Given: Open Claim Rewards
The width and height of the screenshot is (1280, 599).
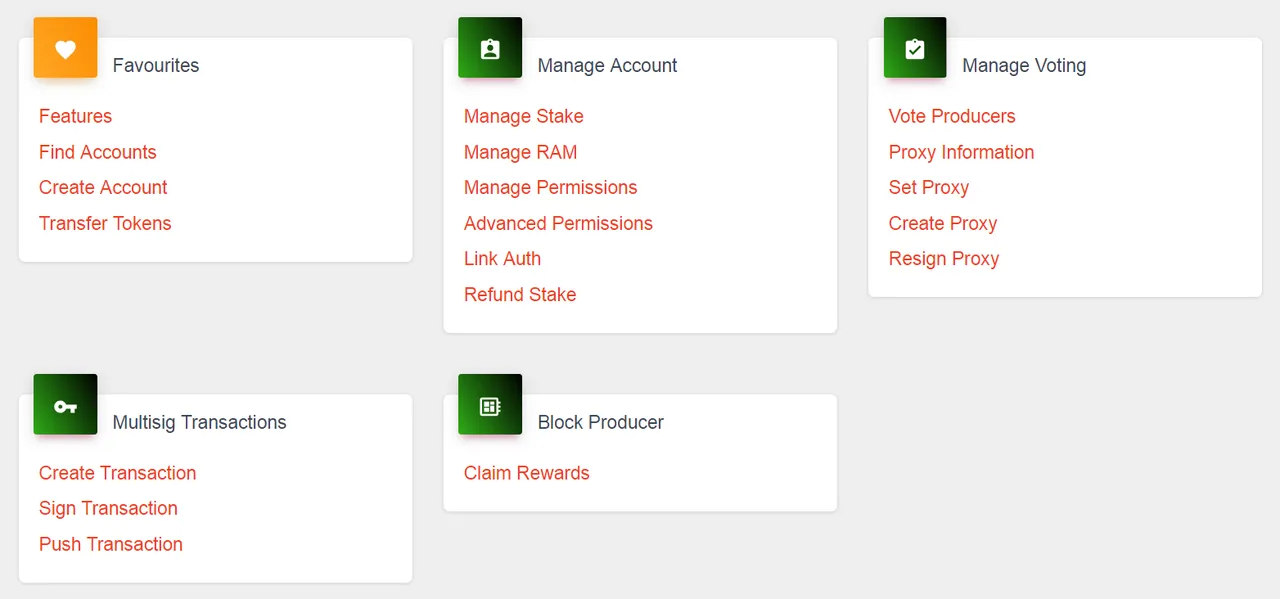Looking at the screenshot, I should [x=527, y=473].
